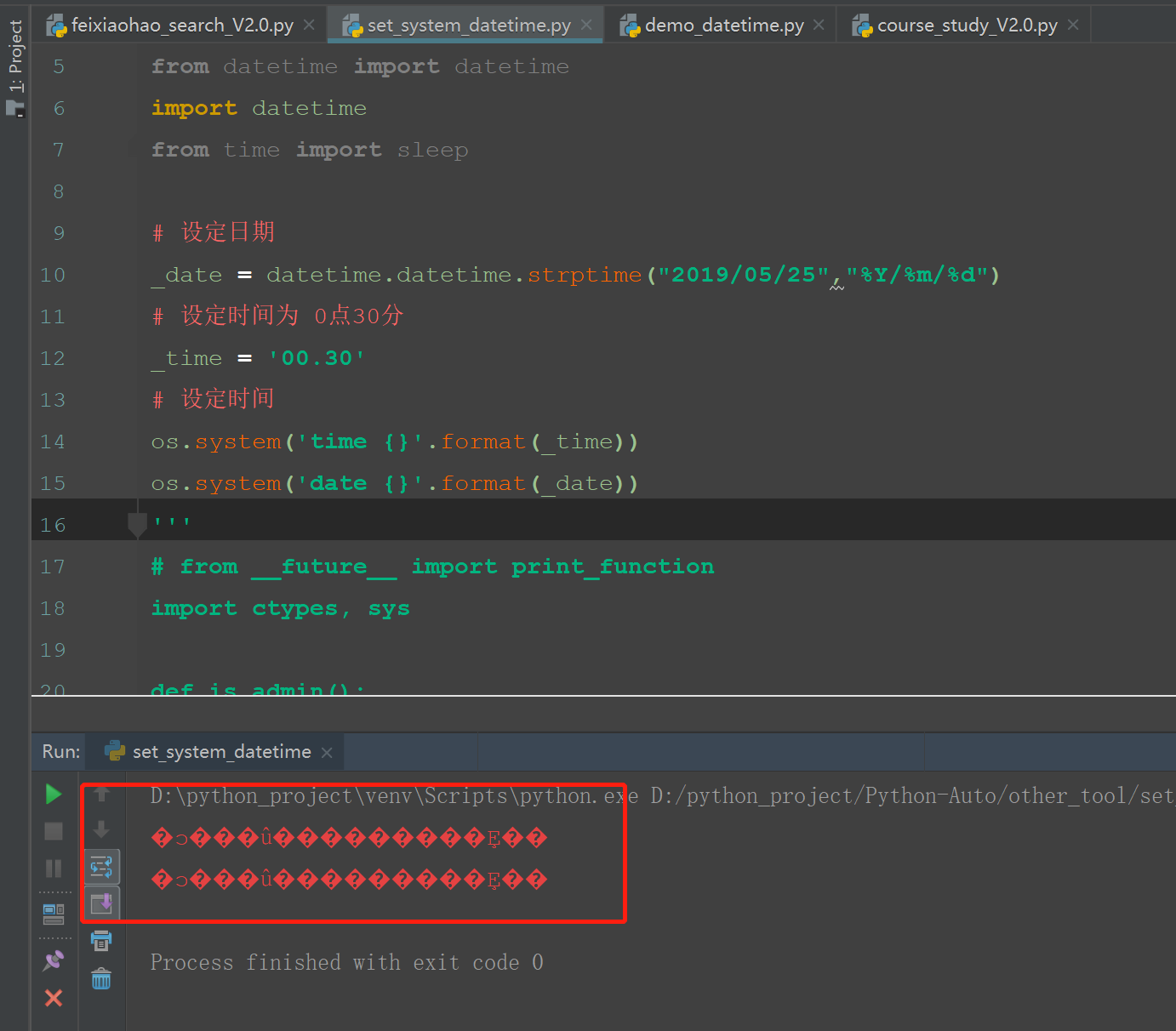
Task: Rerun the set_system_datetime script
Action: click(54, 794)
